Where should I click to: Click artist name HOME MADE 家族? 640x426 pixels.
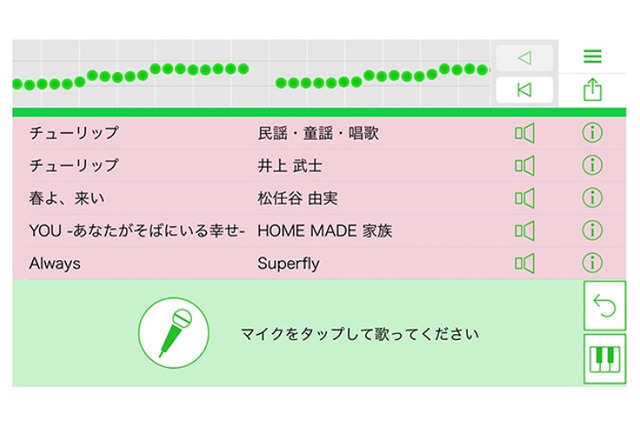pos(324,231)
